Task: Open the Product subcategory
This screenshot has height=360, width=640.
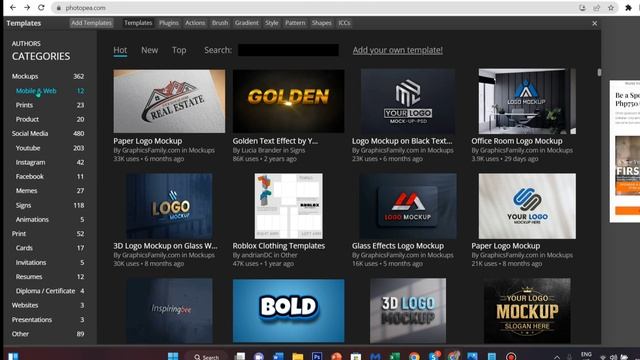Action: point(49,119)
